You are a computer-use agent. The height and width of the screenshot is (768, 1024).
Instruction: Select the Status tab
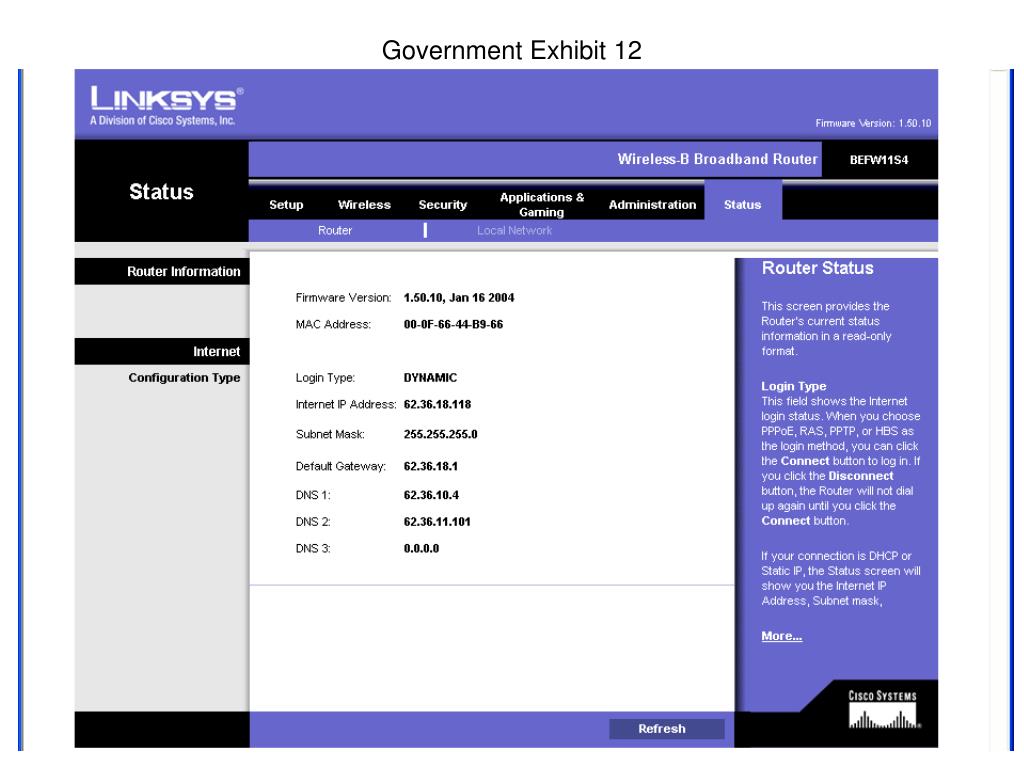(743, 204)
